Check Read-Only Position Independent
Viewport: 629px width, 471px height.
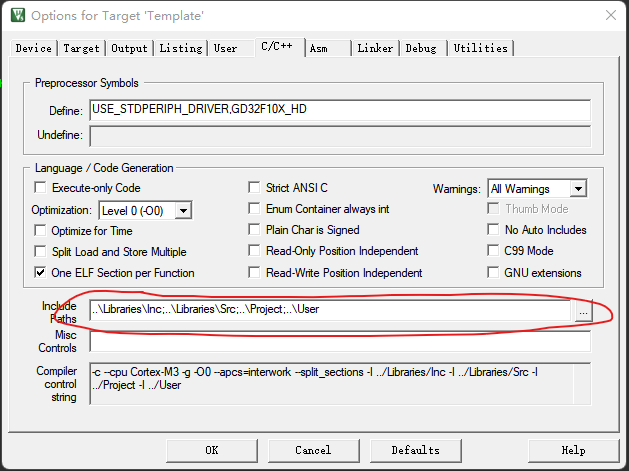(254, 251)
